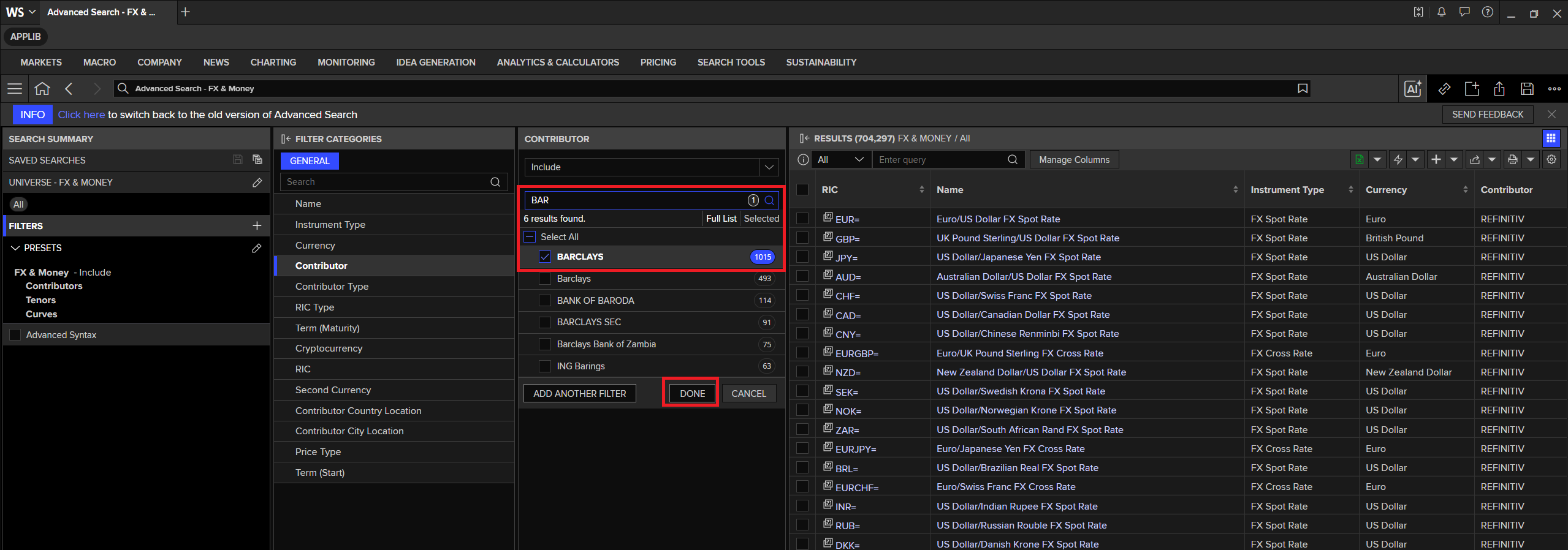The width and height of the screenshot is (1568, 550).
Task: Expand the Excel export dropdown arrow
Action: tap(1377, 160)
